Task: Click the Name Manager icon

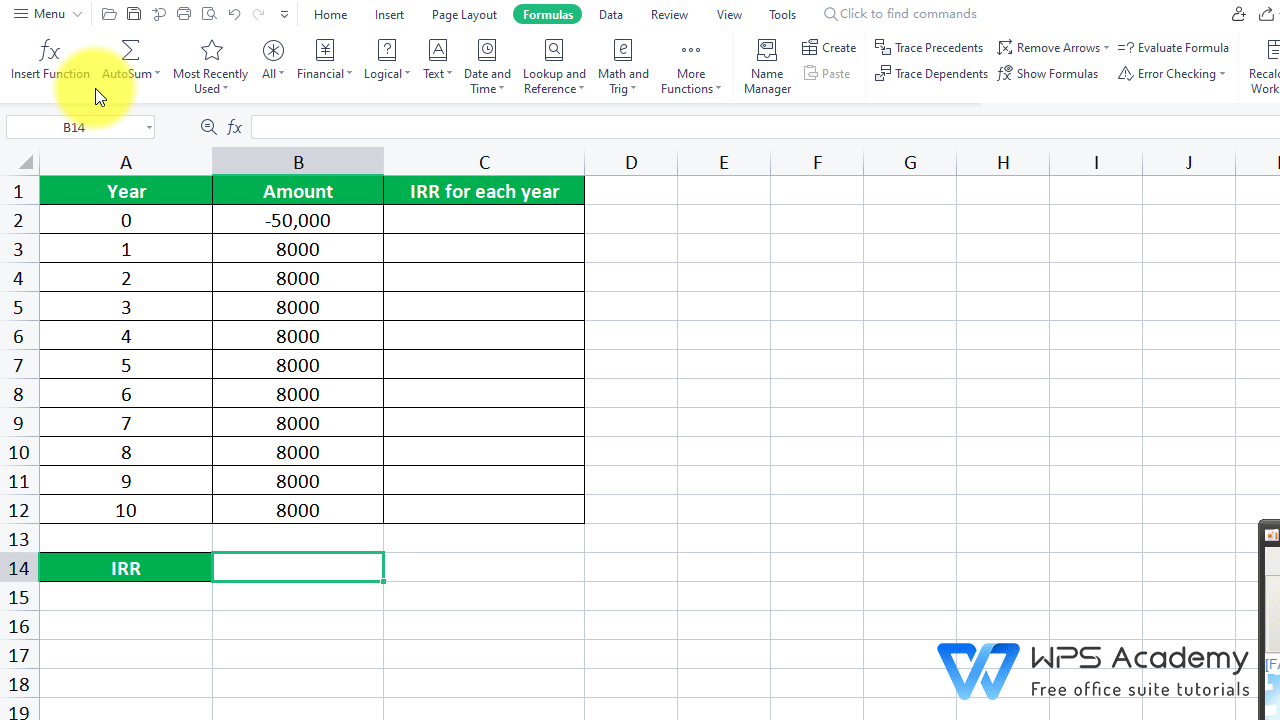Action: pyautogui.click(x=766, y=62)
